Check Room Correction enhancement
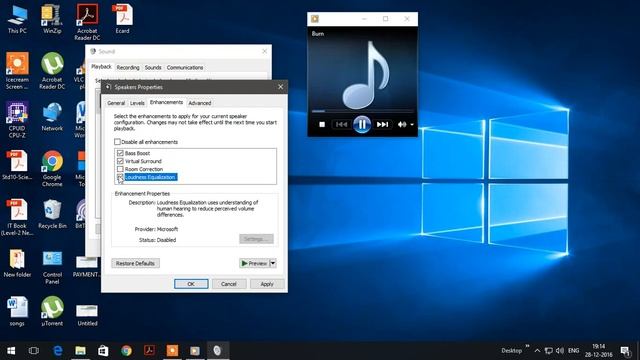Screen dimensions: 640x360 [120, 169]
